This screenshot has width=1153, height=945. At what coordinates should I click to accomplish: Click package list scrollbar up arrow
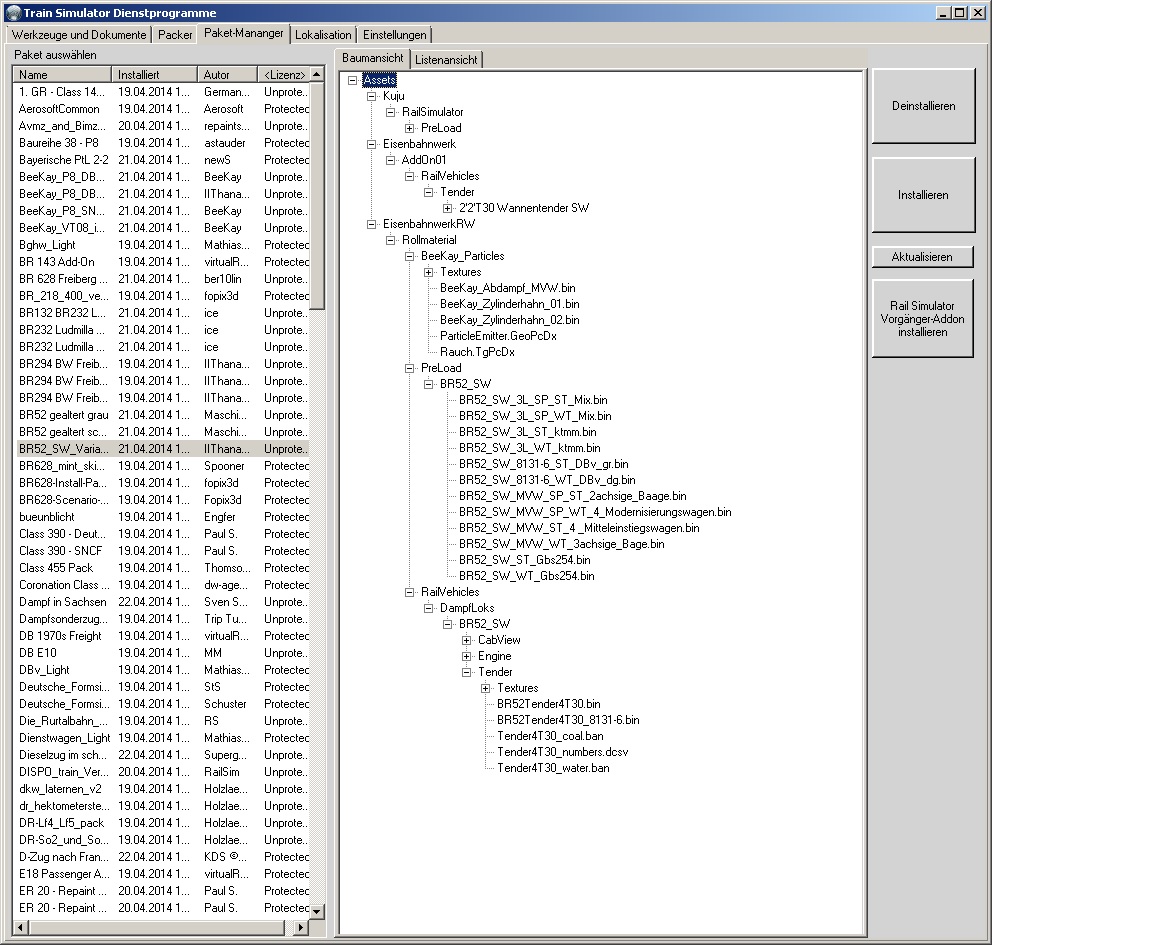pos(316,74)
